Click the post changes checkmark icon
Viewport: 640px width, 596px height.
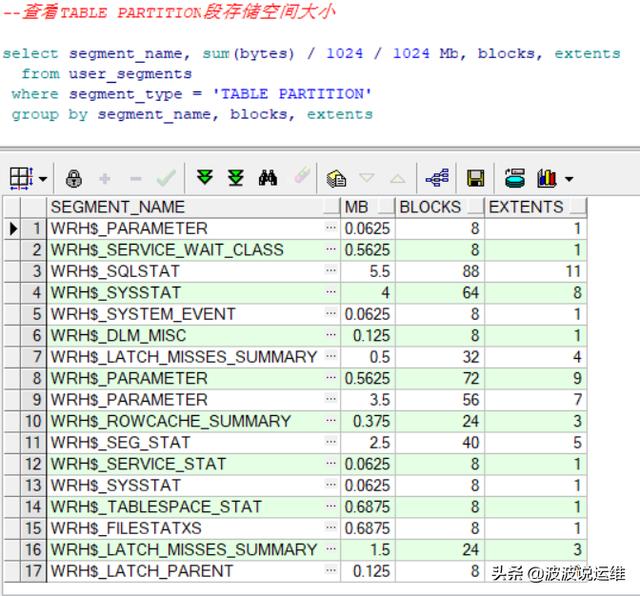(x=167, y=178)
